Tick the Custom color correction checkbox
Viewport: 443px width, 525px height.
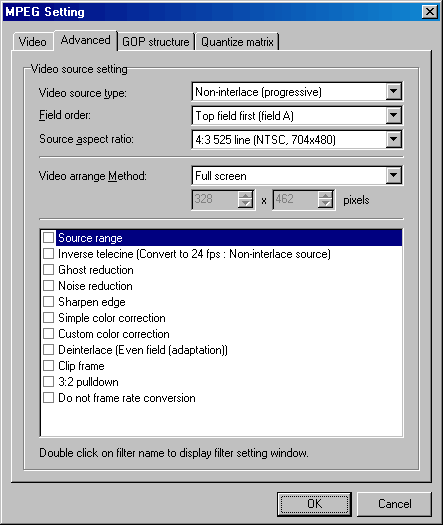tap(49, 334)
